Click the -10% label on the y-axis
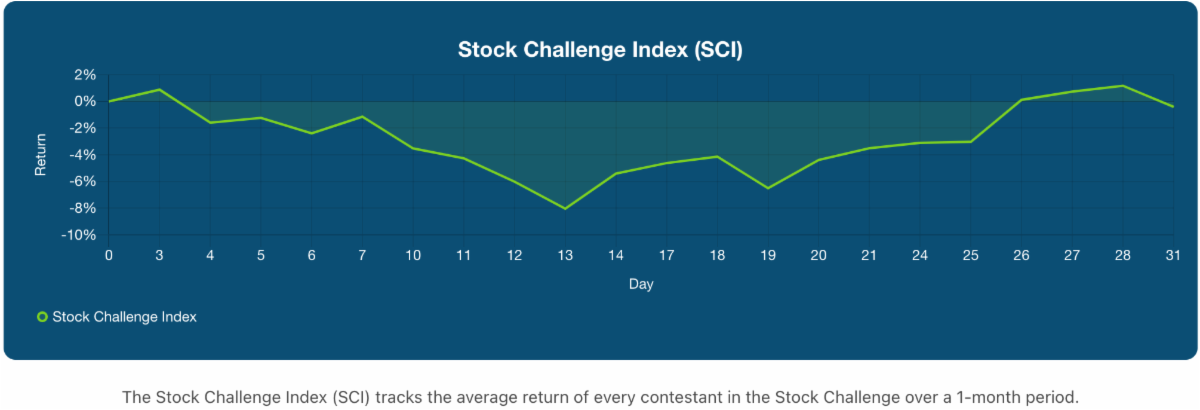Screen dimensions: 1200x410 tap(78, 235)
